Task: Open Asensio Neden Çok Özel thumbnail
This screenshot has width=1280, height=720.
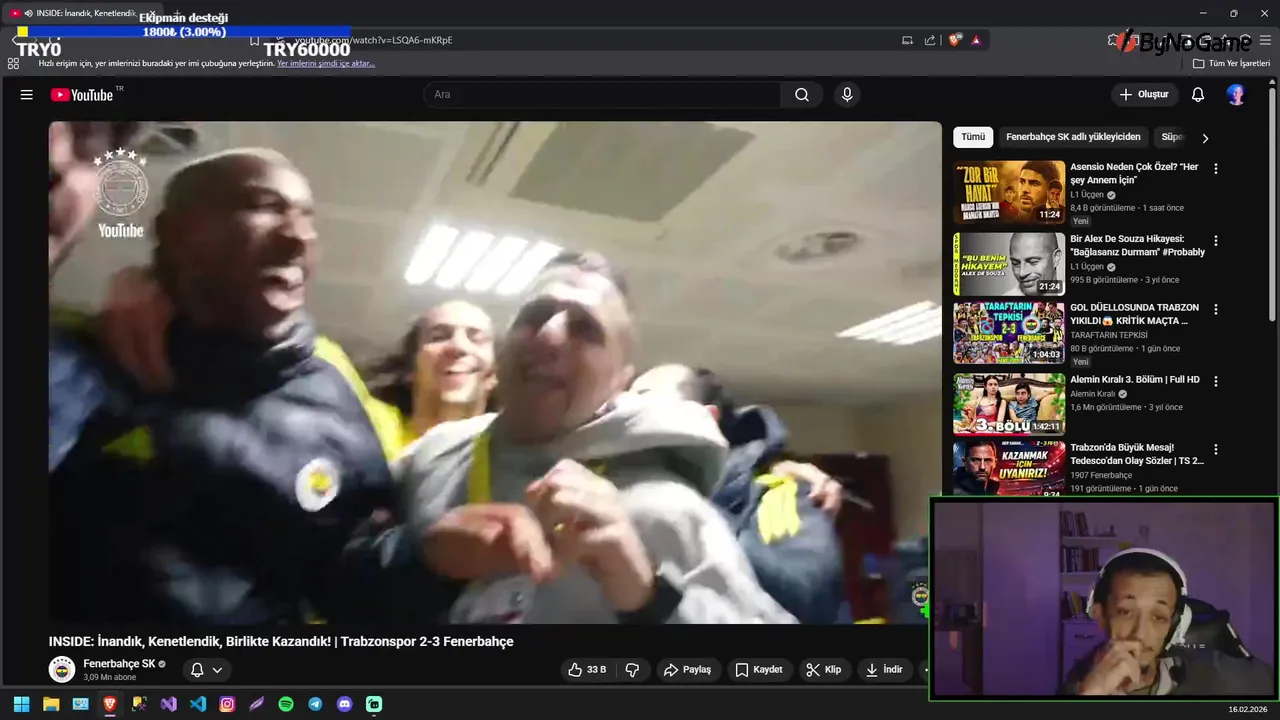Action: pos(1009,192)
